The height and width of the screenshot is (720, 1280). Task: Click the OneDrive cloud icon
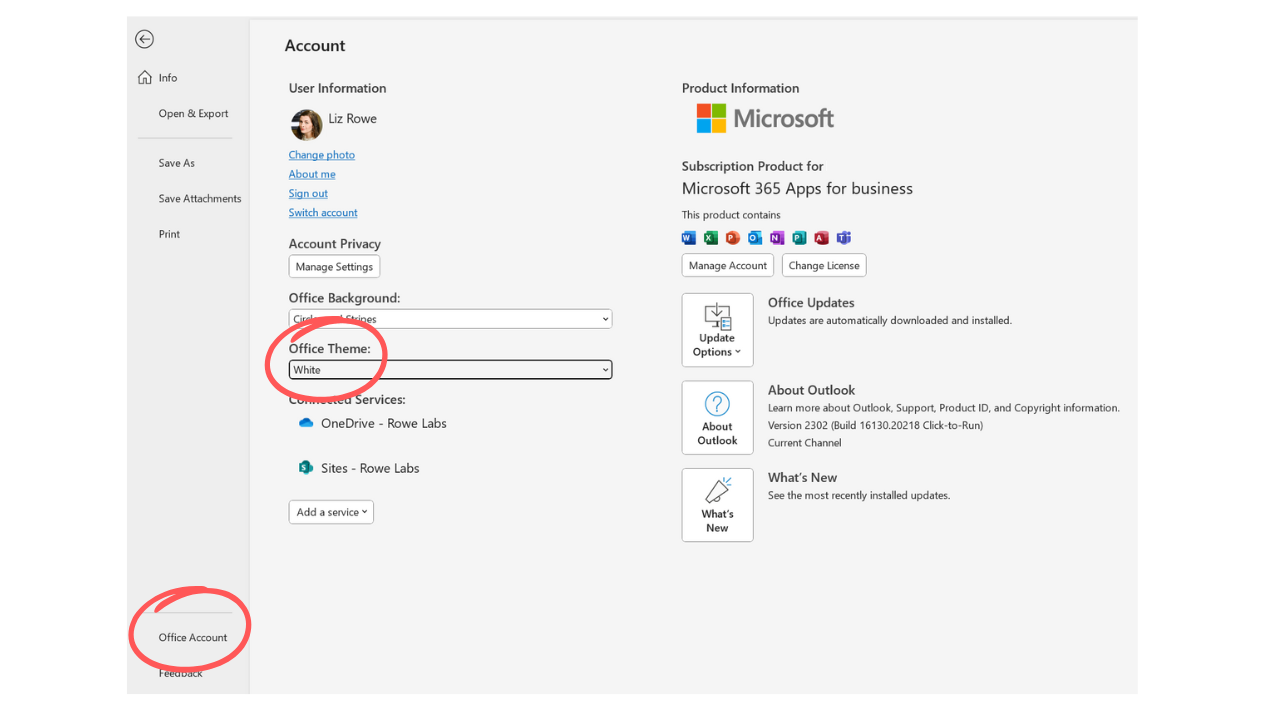click(306, 423)
